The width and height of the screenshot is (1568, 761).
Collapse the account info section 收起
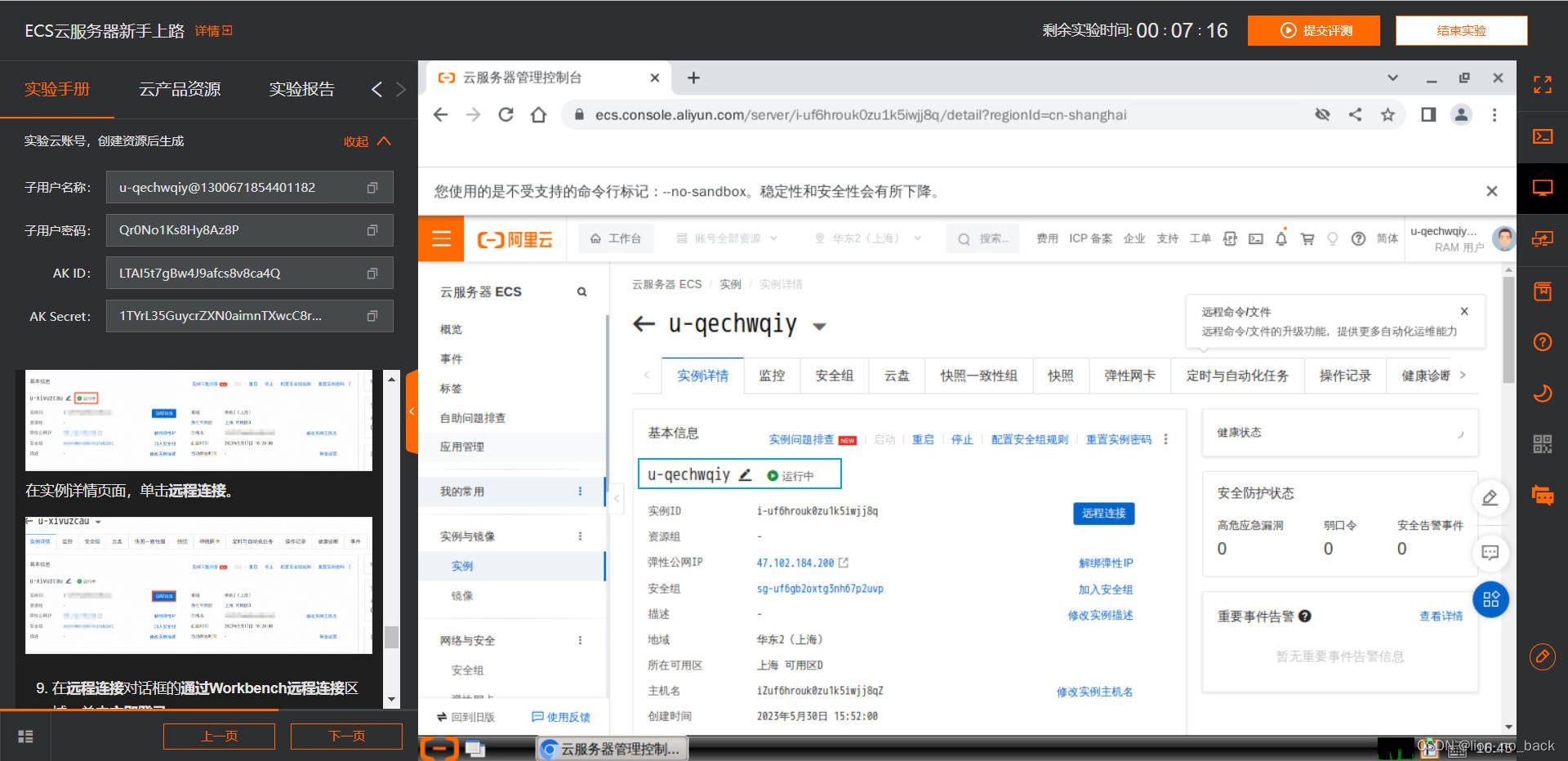coord(367,141)
